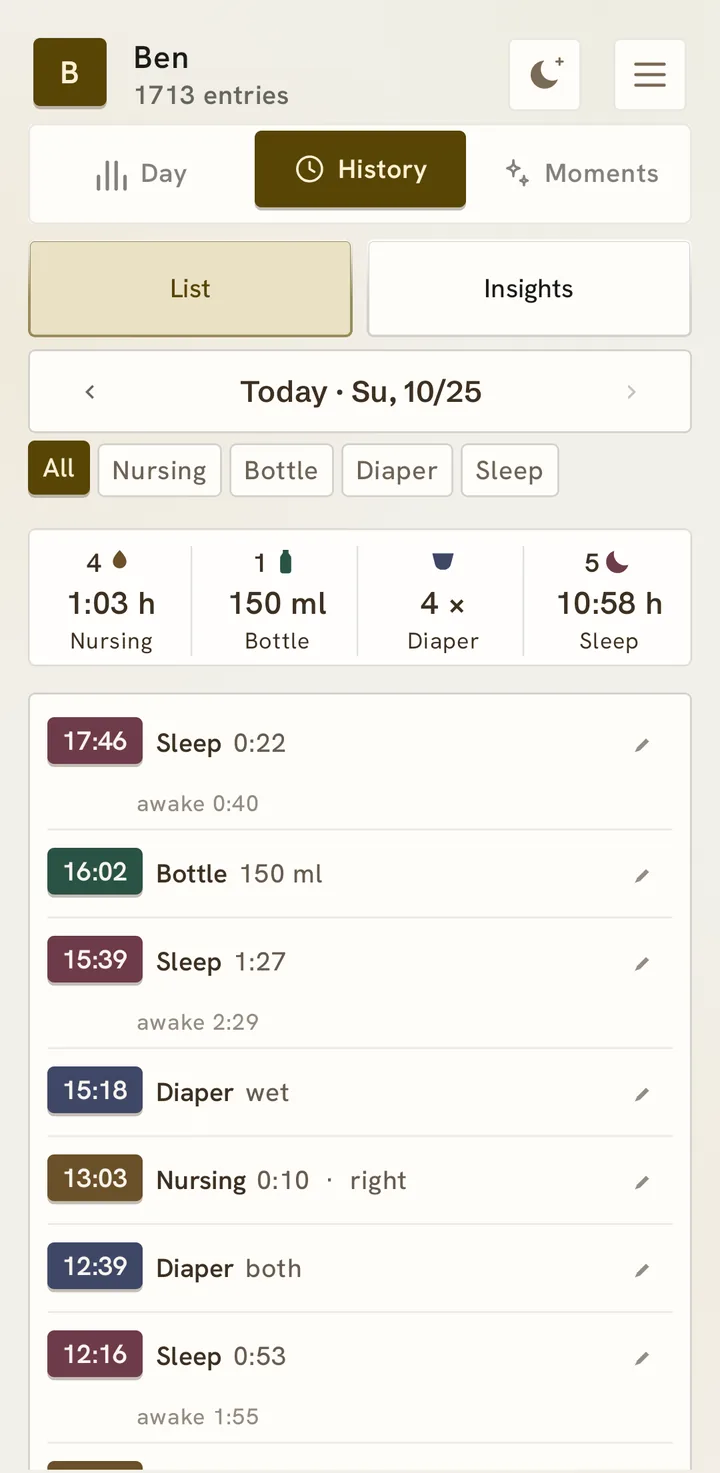Viewport: 720px width, 1473px height.
Task: Select the List view button
Action: [x=190, y=289]
